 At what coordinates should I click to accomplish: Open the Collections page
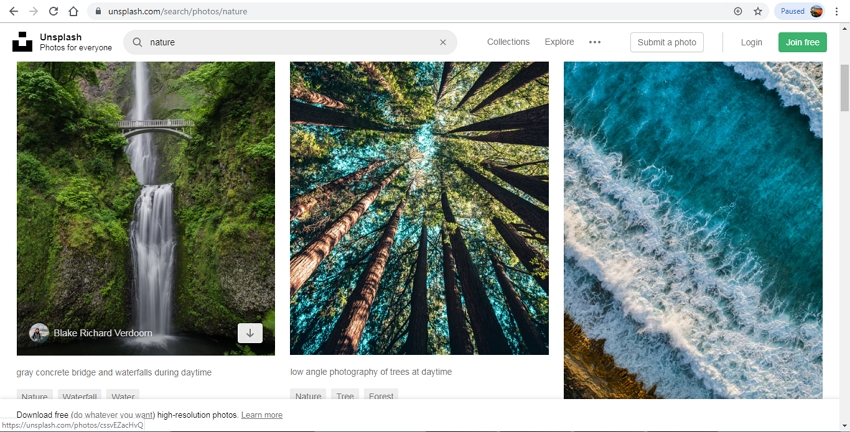[x=508, y=42]
